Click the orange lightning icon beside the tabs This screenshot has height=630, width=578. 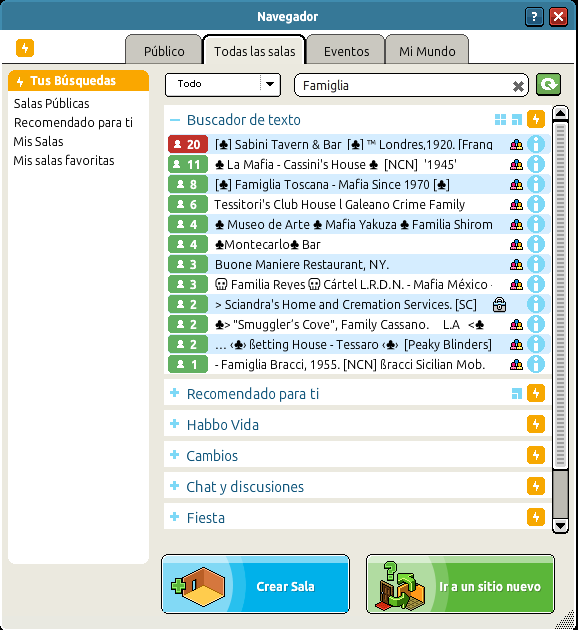point(25,48)
